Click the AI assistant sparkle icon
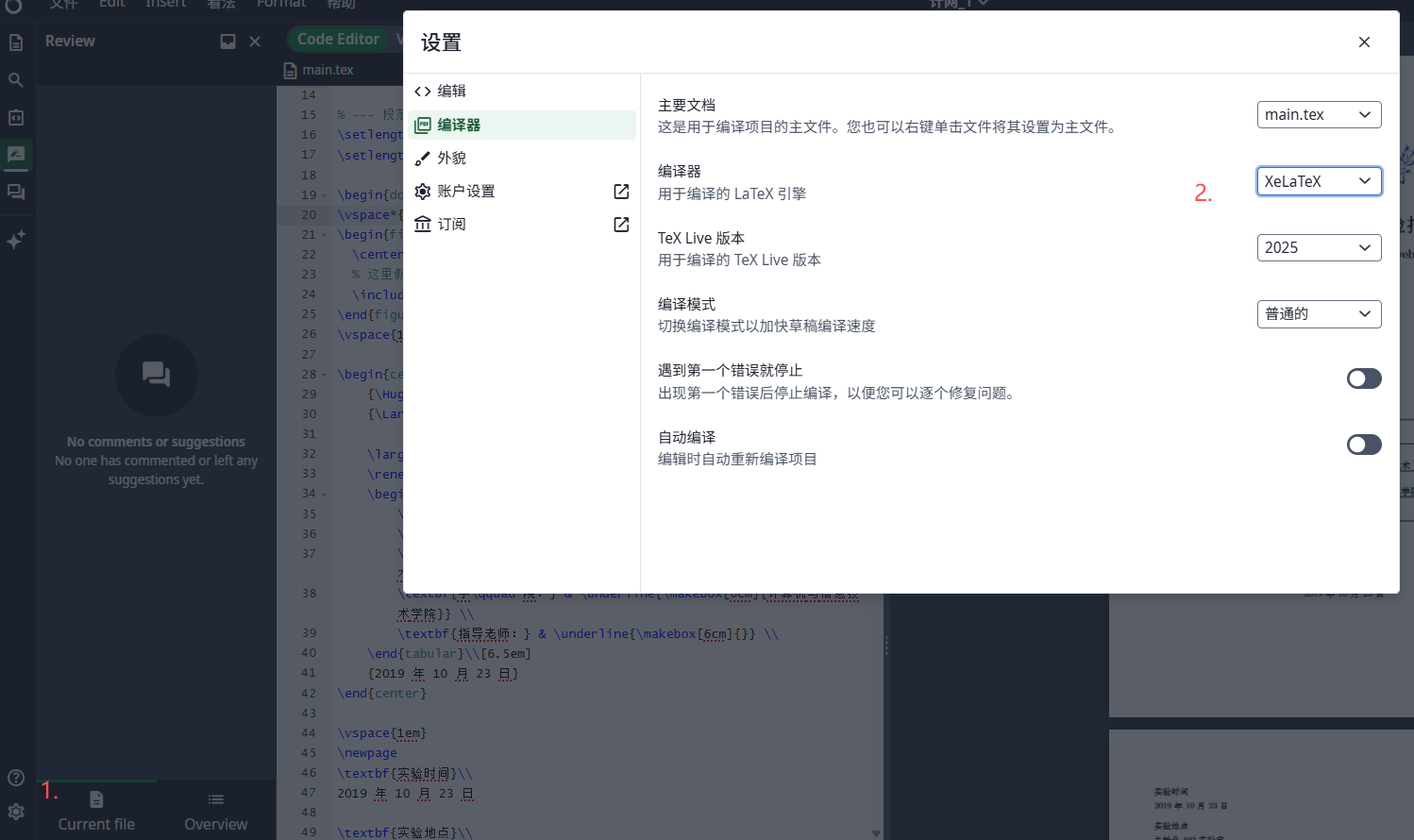Screen dimensions: 1414x840 (x=15, y=239)
